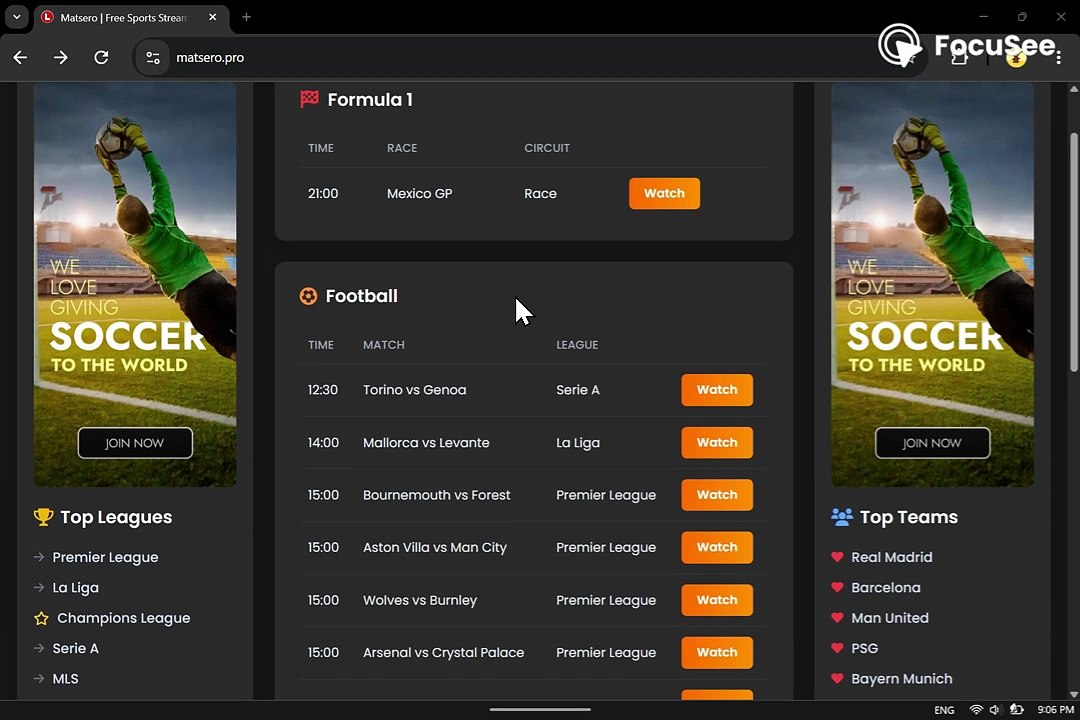Watch Arsenal vs Crystal Palace match
Image resolution: width=1080 pixels, height=720 pixels.
(x=716, y=652)
